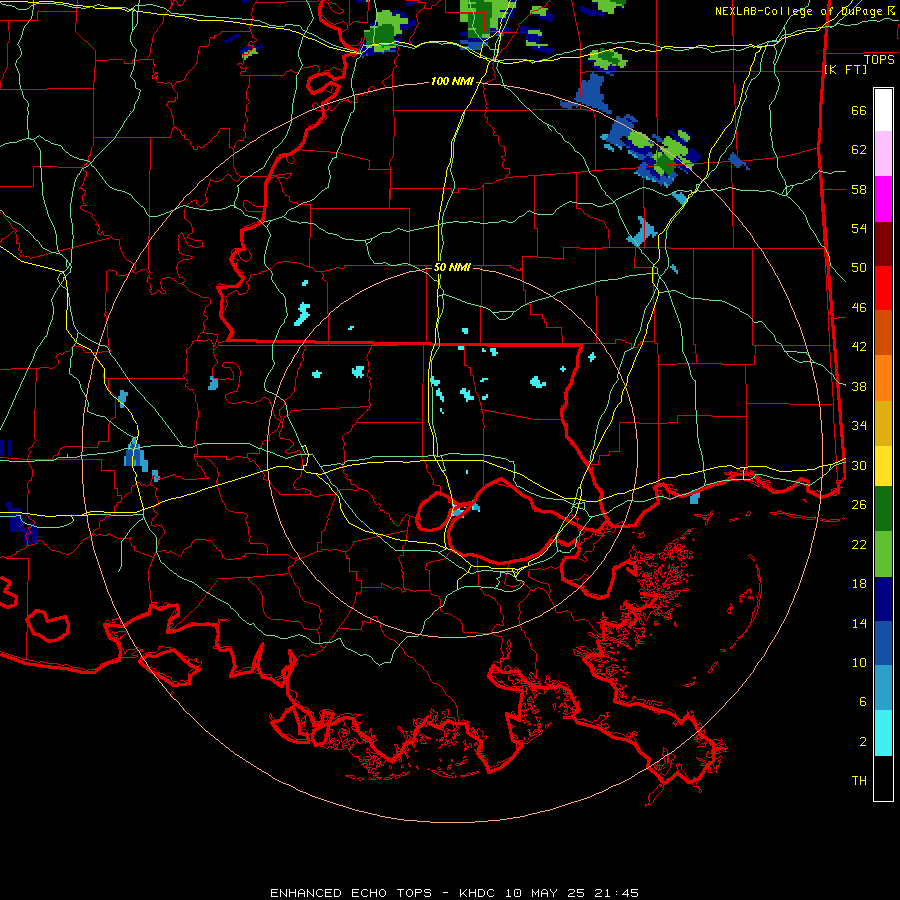Click the 62 value on the scale
Image resolution: width=900 pixels, height=900 pixels.
click(x=859, y=150)
